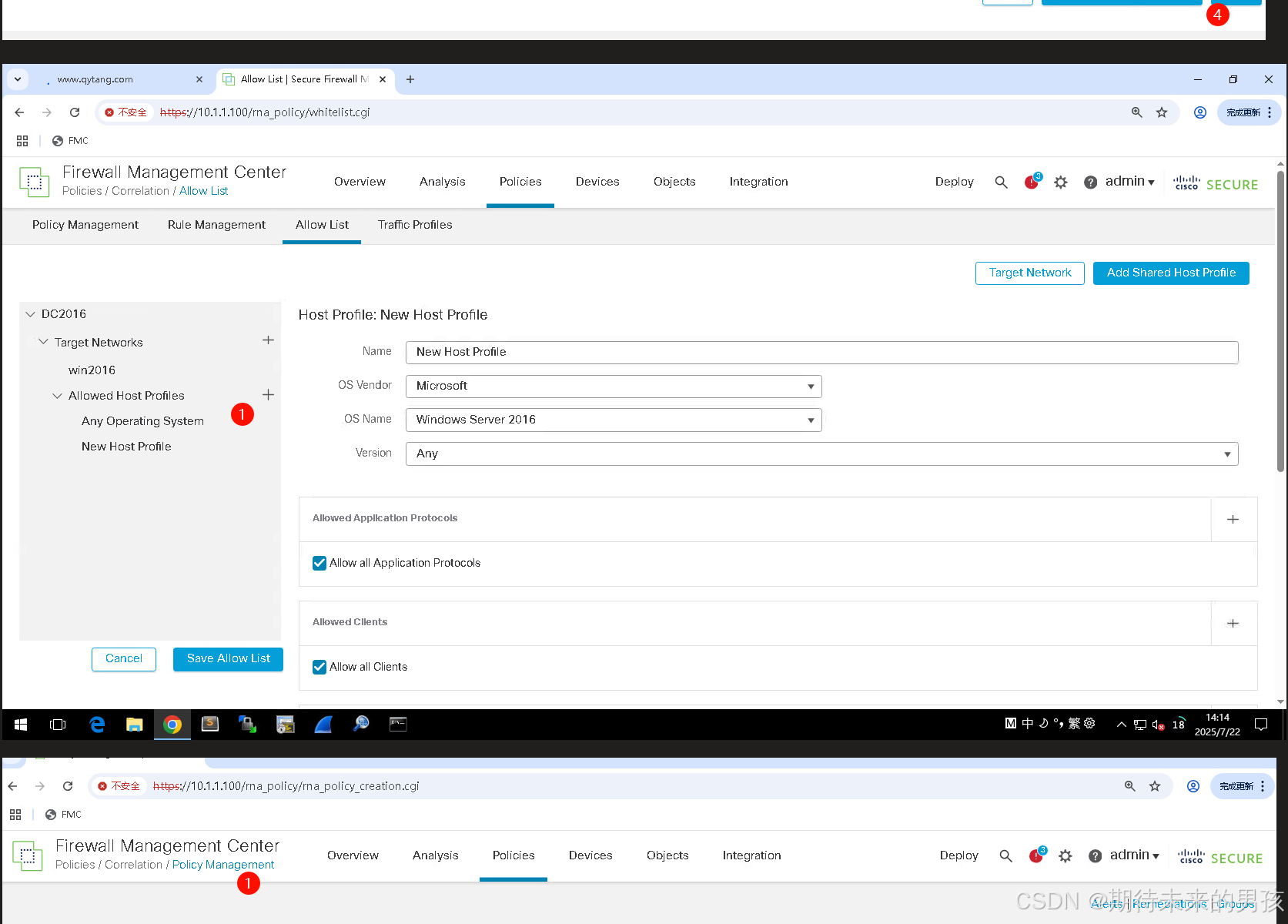Open the Analysis menu in the Allow List window
The width and height of the screenshot is (1288, 924).
(x=443, y=182)
